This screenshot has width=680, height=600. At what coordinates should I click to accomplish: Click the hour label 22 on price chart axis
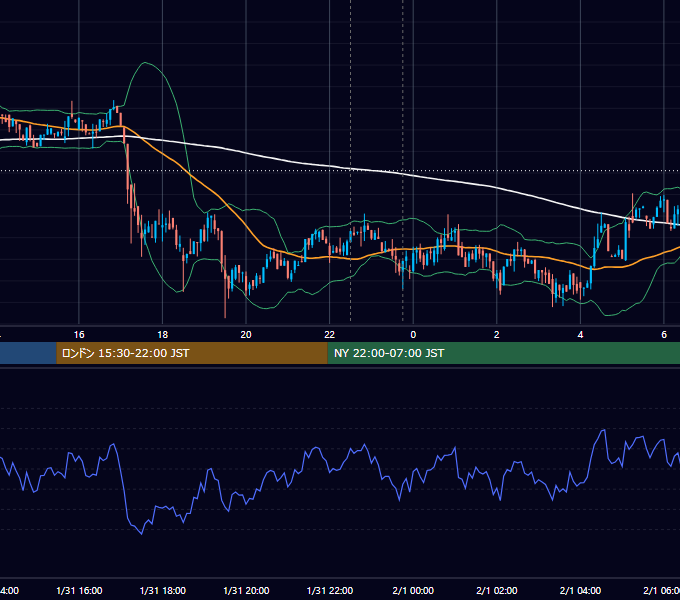[x=330, y=335]
